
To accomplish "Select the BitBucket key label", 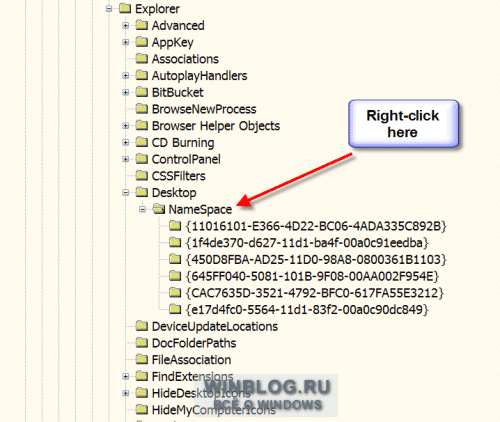I will (x=177, y=92).
